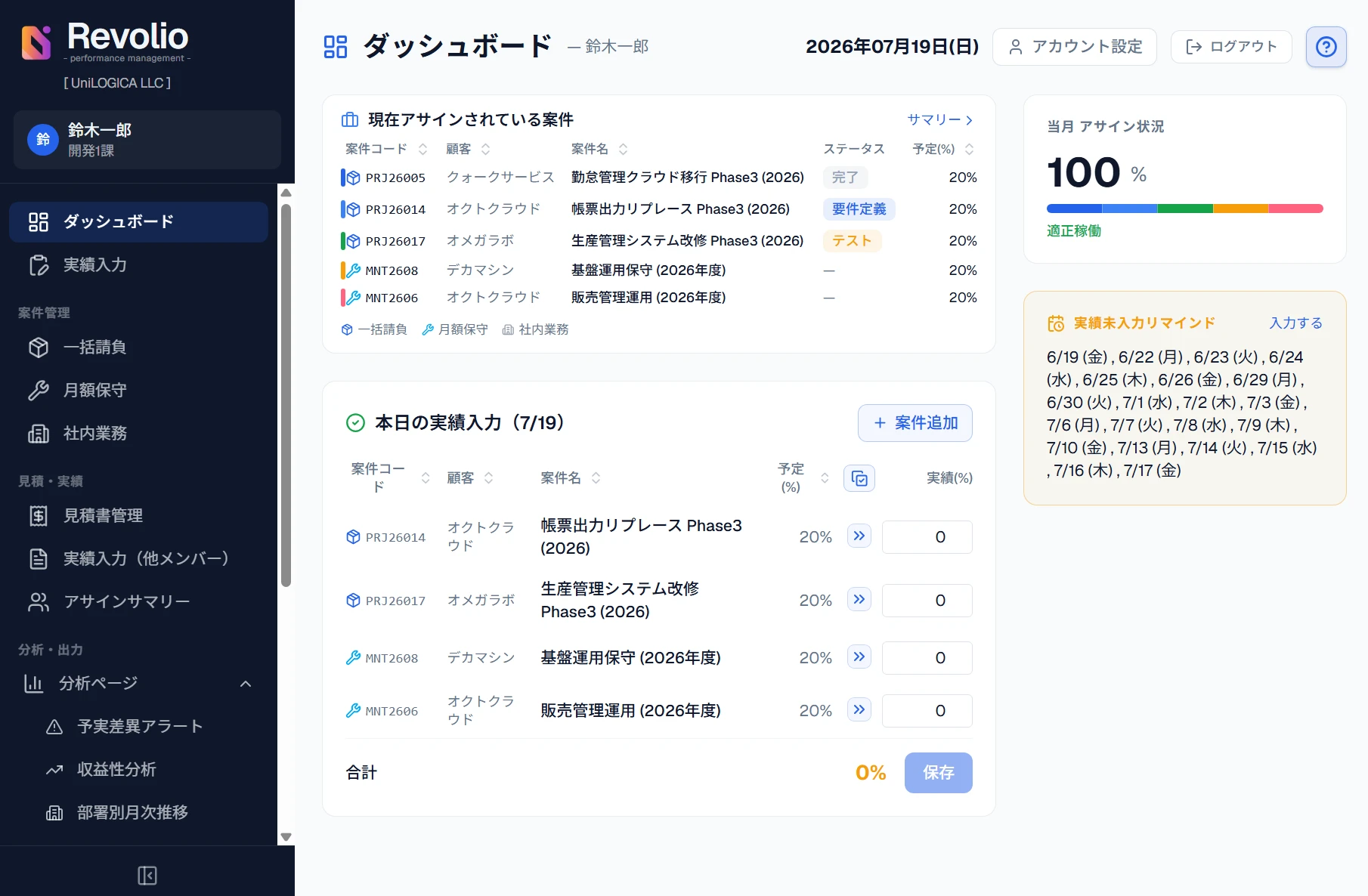The width and height of the screenshot is (1368, 896).
Task: Sort assigned projects by 予定(%)
Action: click(970, 150)
